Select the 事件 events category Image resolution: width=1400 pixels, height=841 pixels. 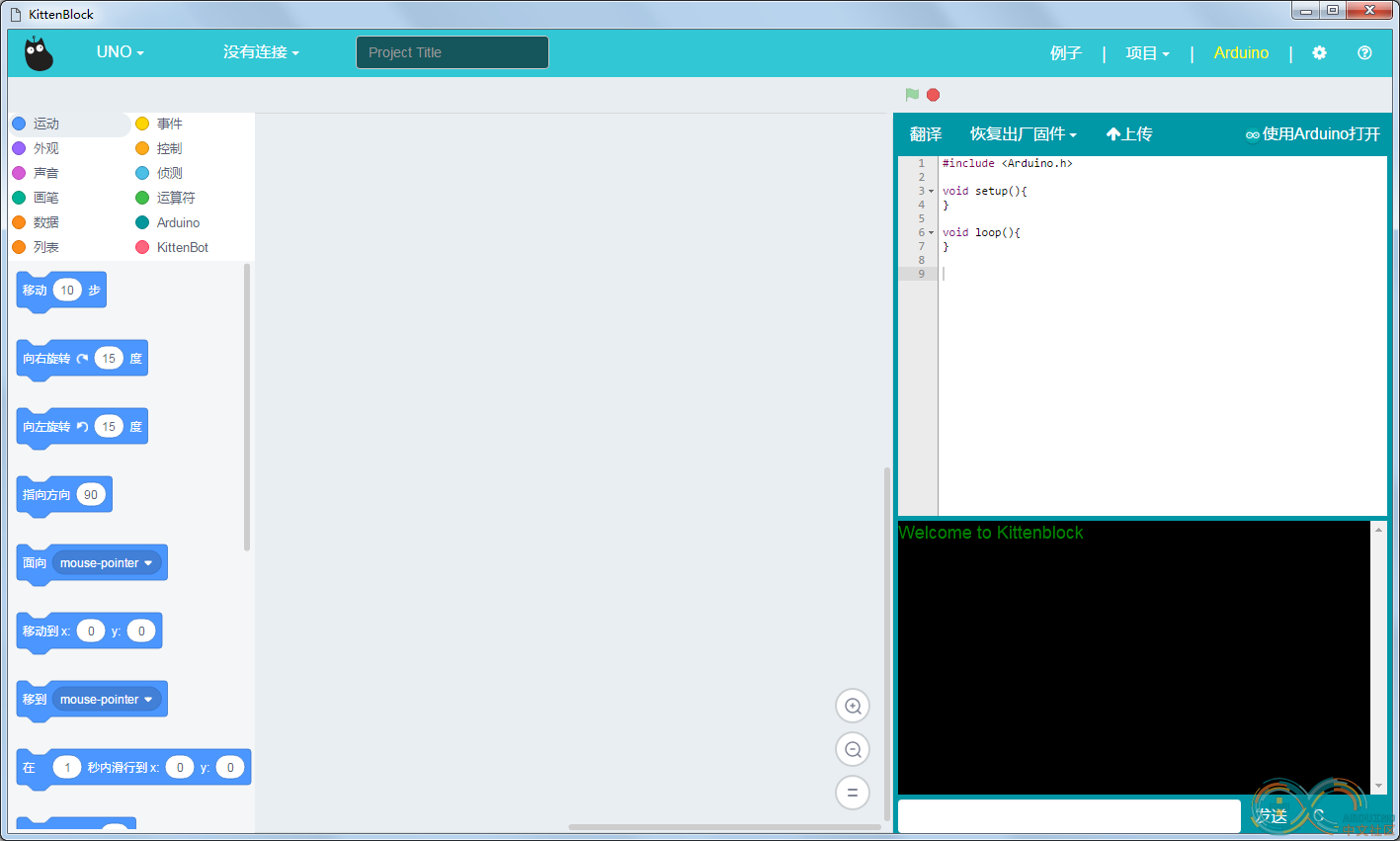(x=193, y=124)
